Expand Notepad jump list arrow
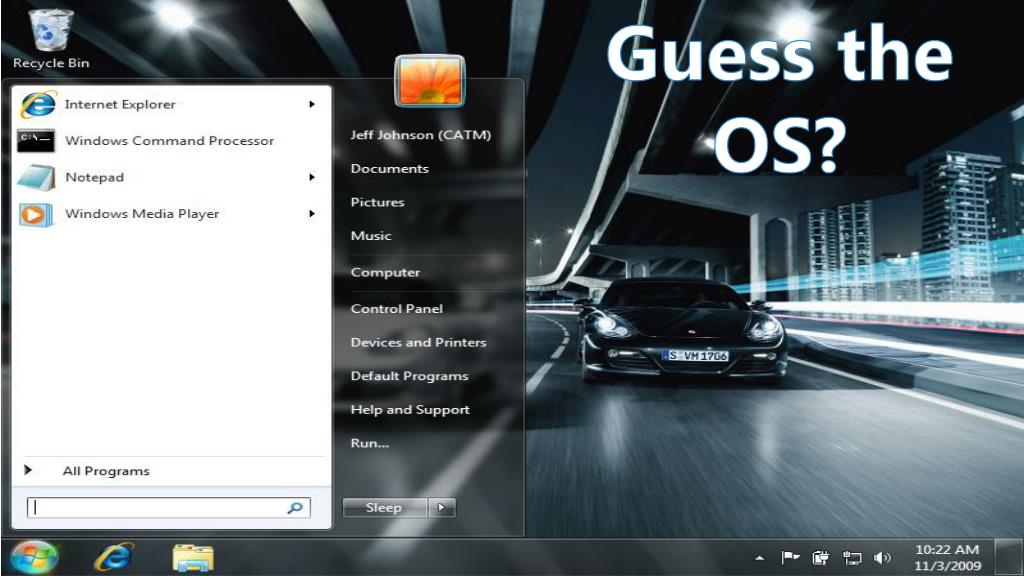The width and height of the screenshot is (1024, 576). [x=312, y=177]
